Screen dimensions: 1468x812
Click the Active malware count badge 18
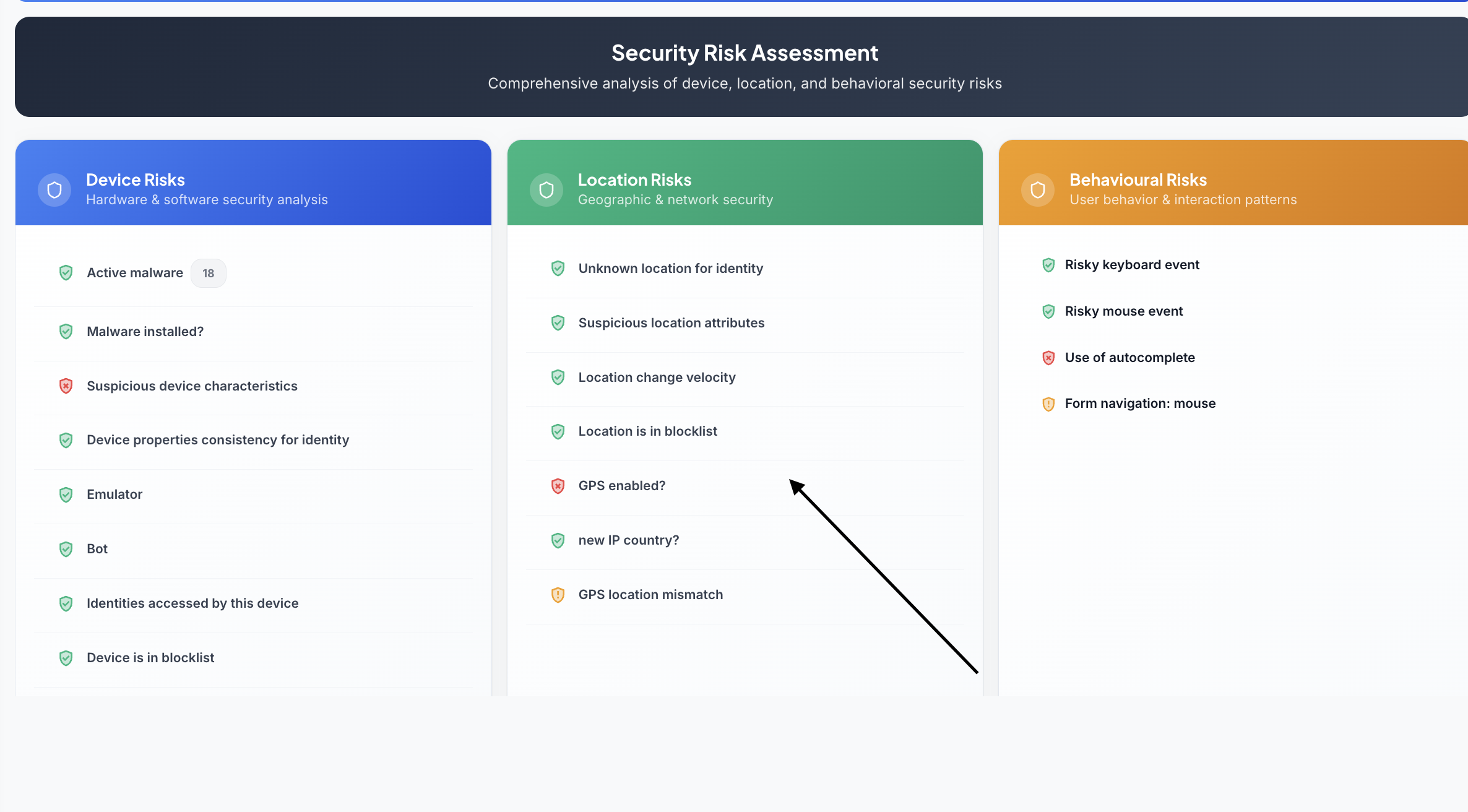209,273
